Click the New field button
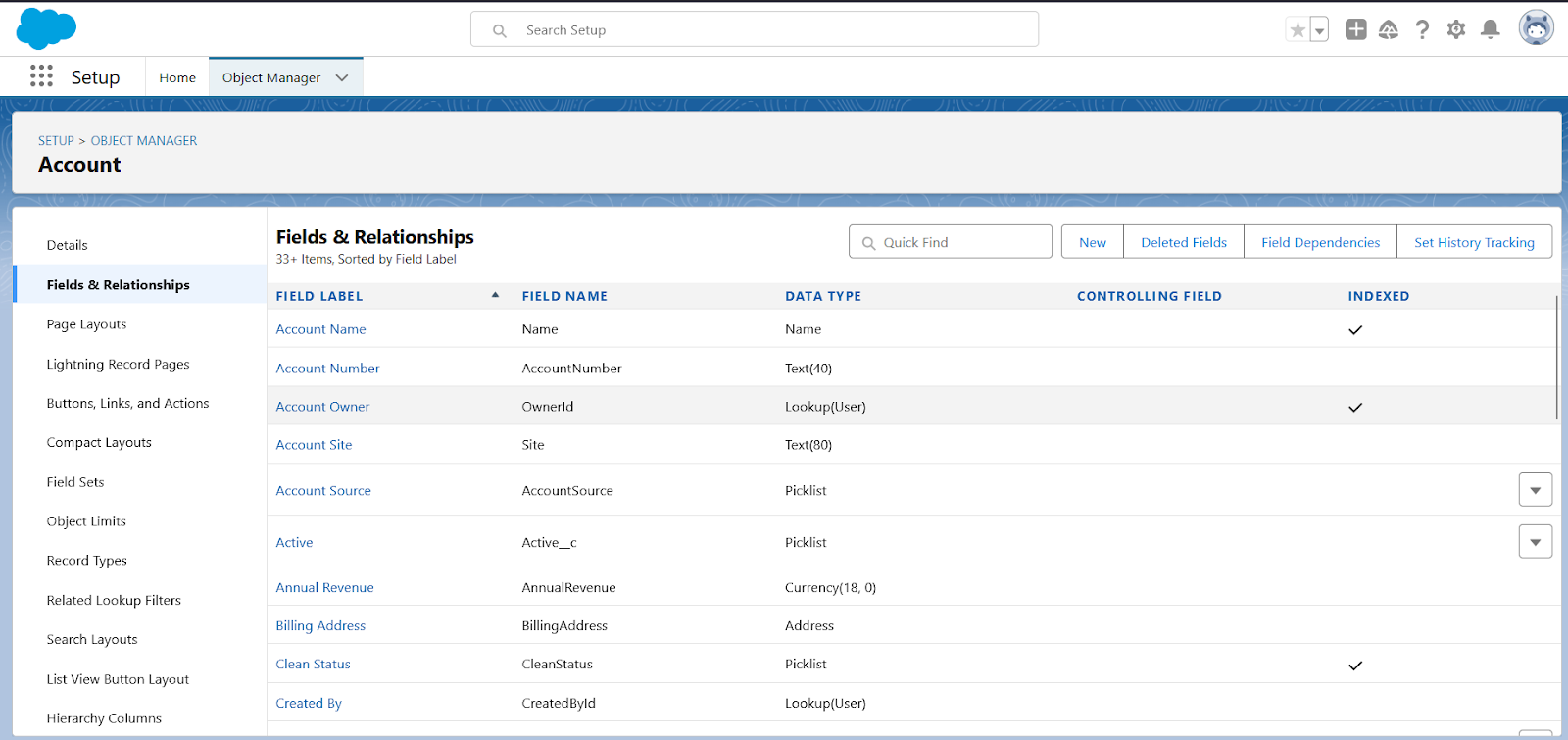This screenshot has height=740, width=1568. point(1093,242)
